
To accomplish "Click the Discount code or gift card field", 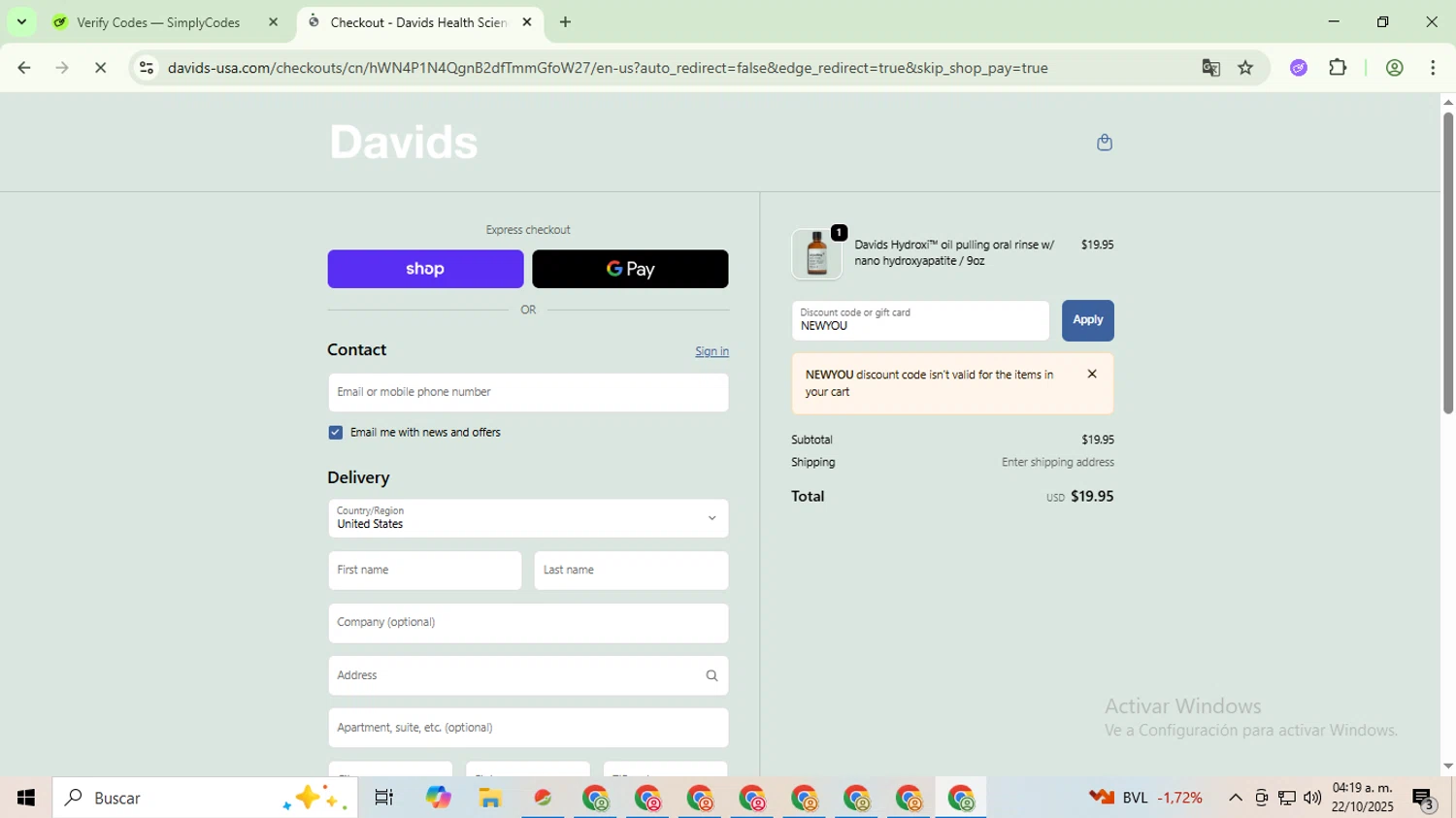I will coord(920,320).
